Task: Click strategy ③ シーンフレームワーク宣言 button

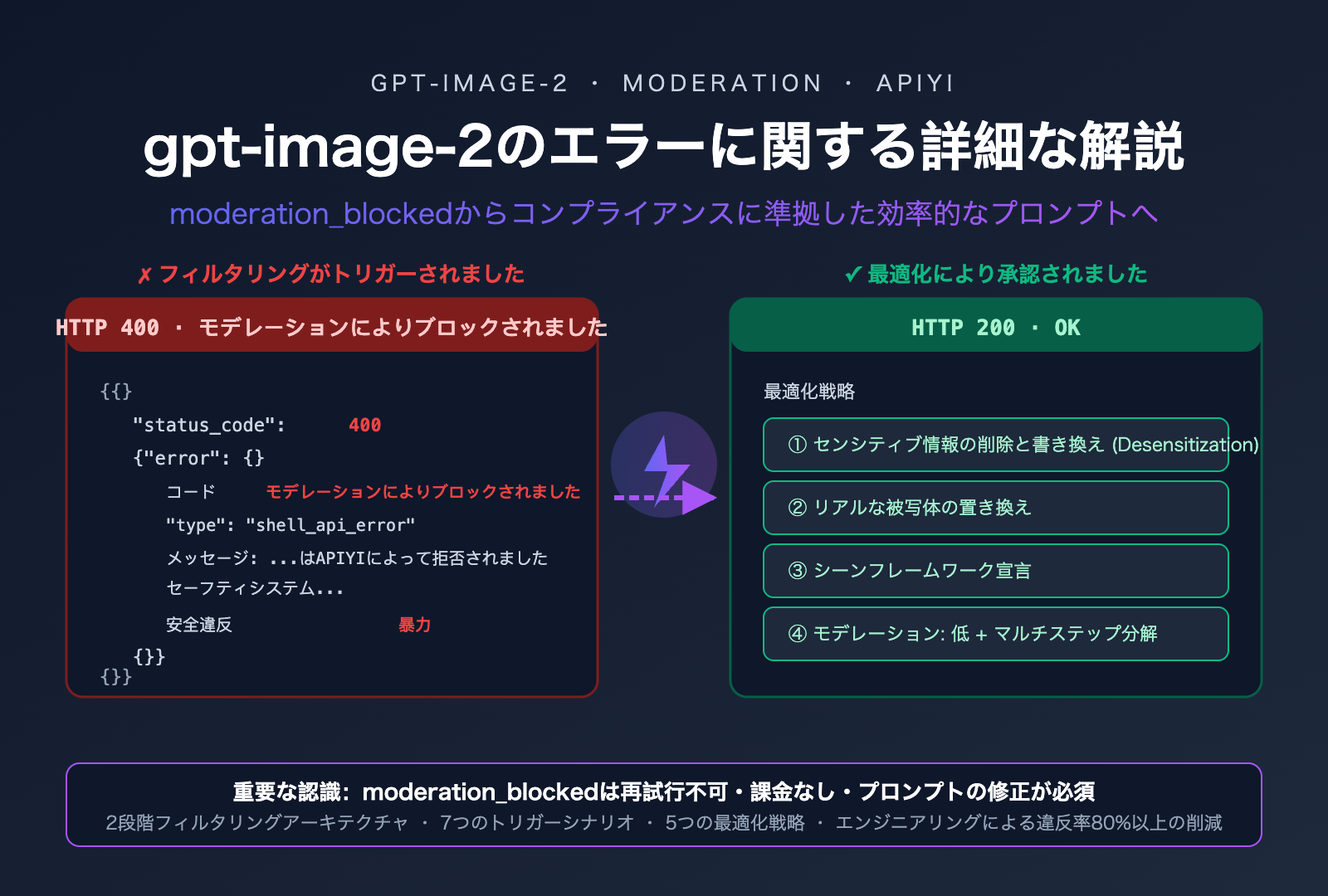Action: (995, 571)
